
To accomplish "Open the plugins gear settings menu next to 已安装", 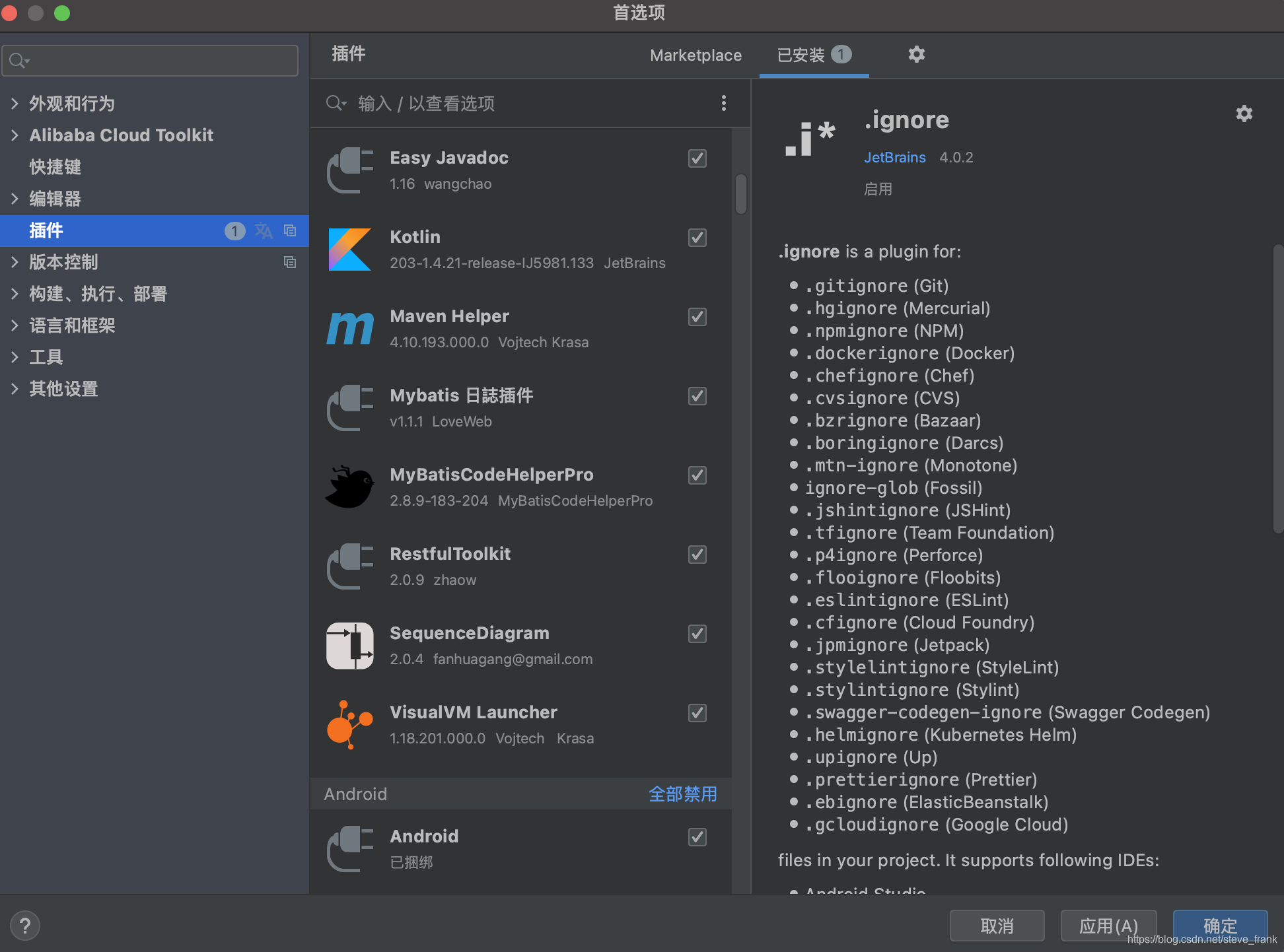I will (x=916, y=54).
